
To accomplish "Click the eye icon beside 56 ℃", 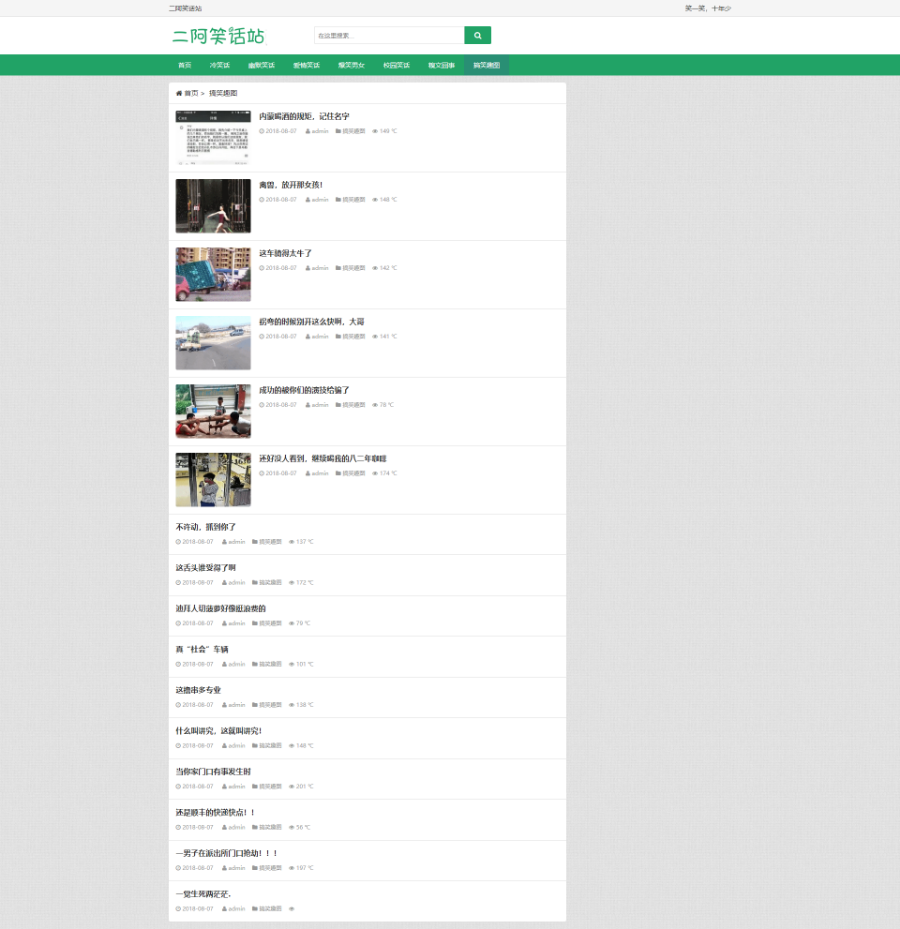I will pos(292,828).
